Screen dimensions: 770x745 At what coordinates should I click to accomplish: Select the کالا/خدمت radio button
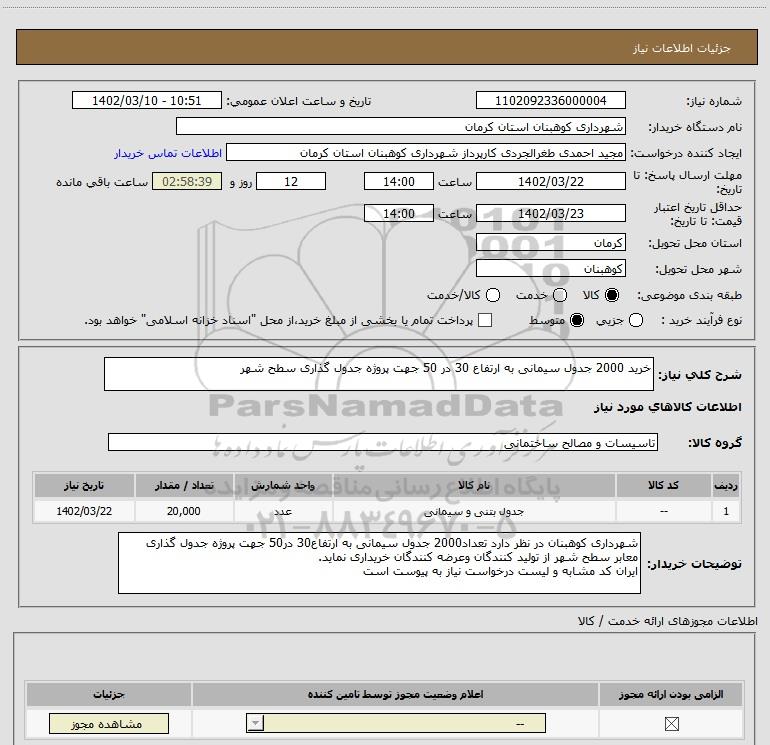point(493,295)
